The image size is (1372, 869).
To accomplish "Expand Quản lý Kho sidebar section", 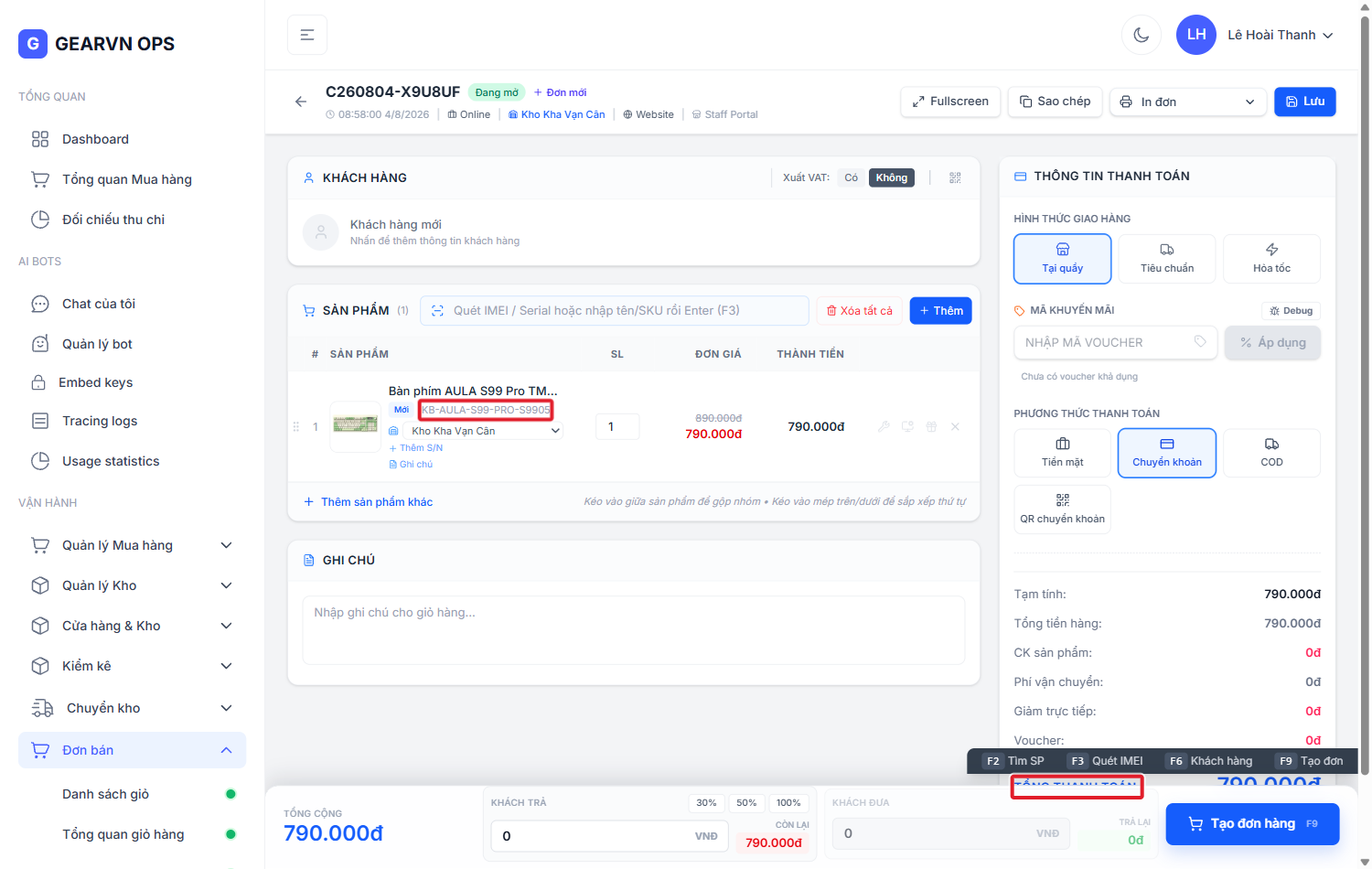I will coord(132,585).
